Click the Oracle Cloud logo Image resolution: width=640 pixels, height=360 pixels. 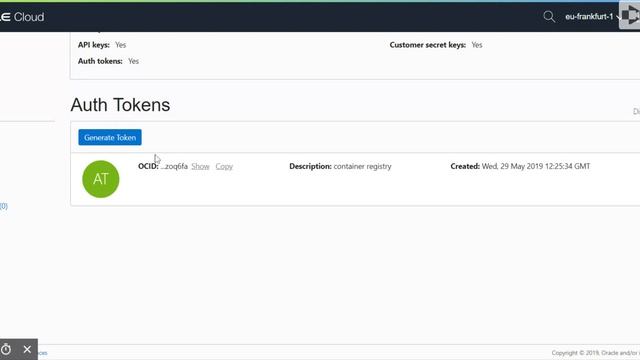pos(22,17)
